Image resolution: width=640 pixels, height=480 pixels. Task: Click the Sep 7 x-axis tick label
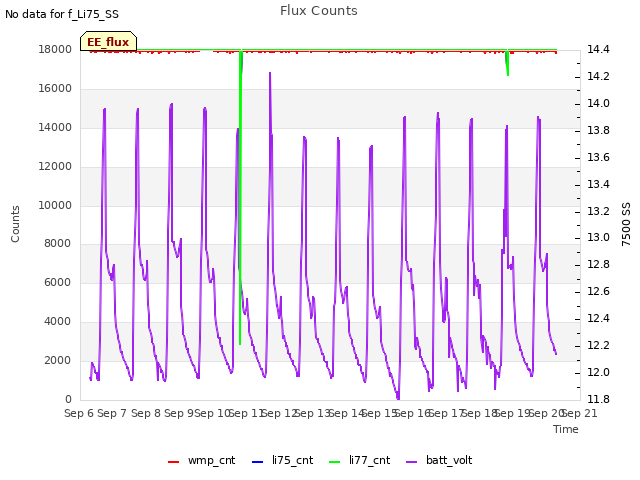112,413
